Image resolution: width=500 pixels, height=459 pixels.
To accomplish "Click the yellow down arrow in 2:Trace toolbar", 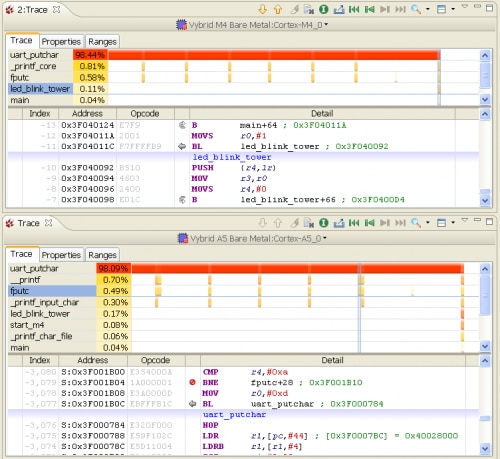I will 263,9.
